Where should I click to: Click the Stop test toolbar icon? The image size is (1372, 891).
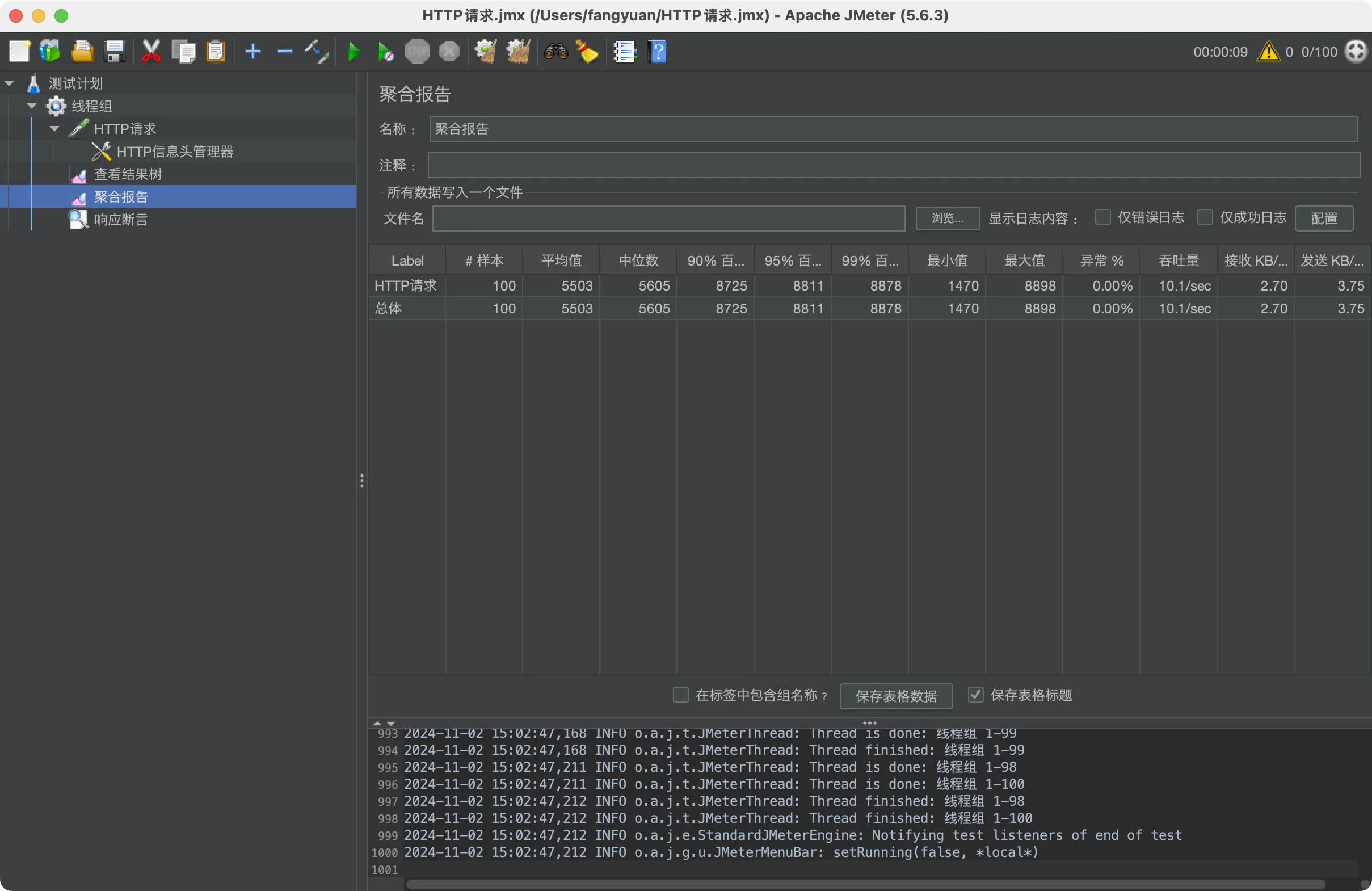(418, 51)
